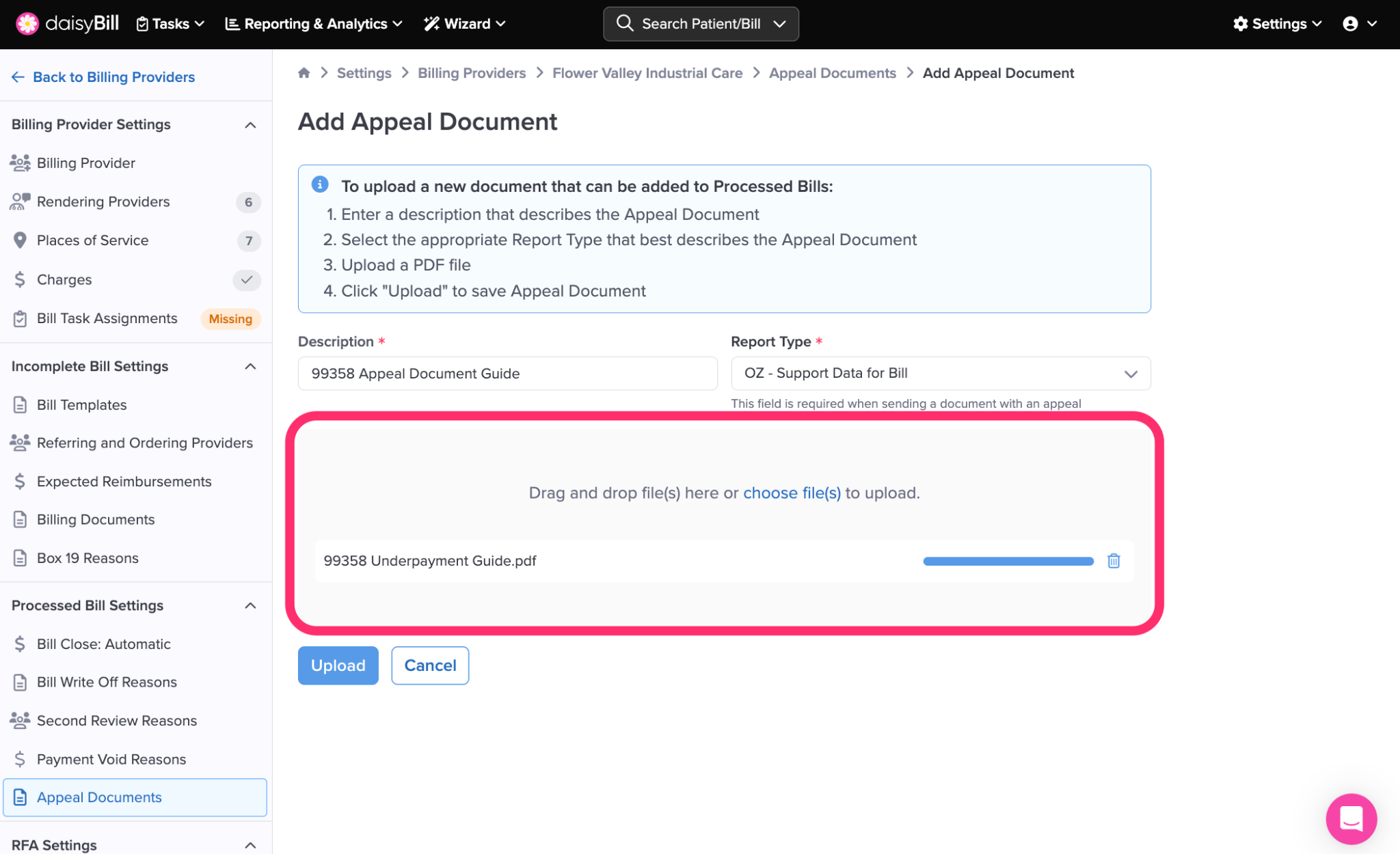The height and width of the screenshot is (854, 1400).
Task: Click the Description input field
Action: point(507,374)
